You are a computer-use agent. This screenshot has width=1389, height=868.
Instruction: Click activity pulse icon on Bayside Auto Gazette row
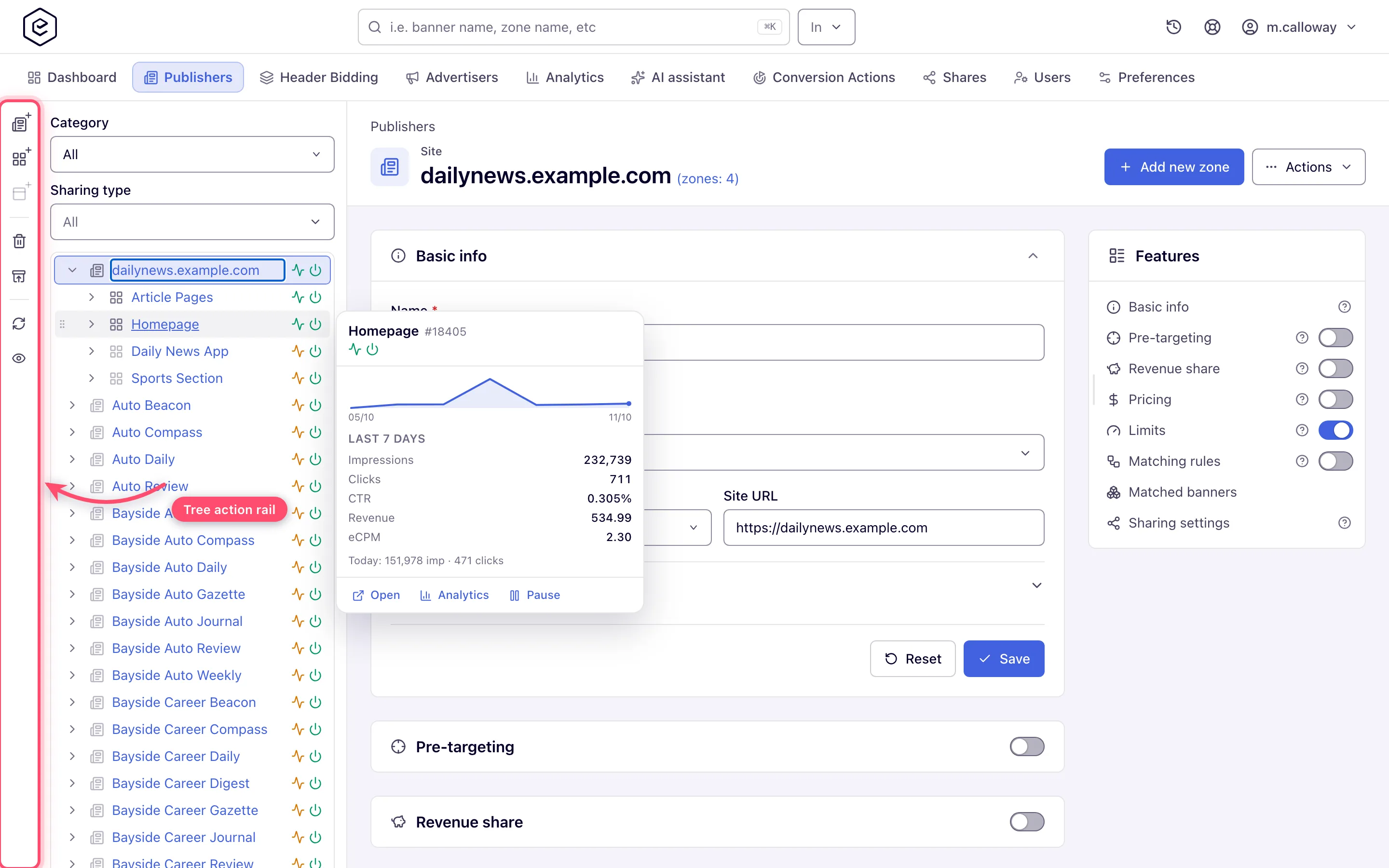click(x=297, y=594)
